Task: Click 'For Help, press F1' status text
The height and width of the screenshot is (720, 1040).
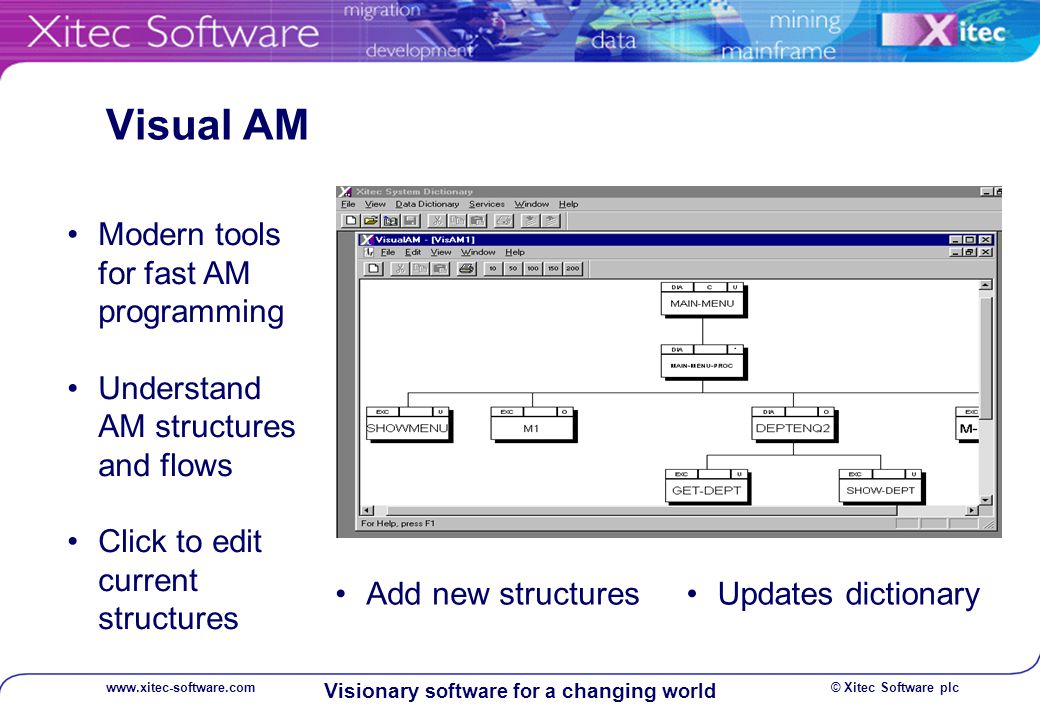Action: pyautogui.click(x=398, y=523)
